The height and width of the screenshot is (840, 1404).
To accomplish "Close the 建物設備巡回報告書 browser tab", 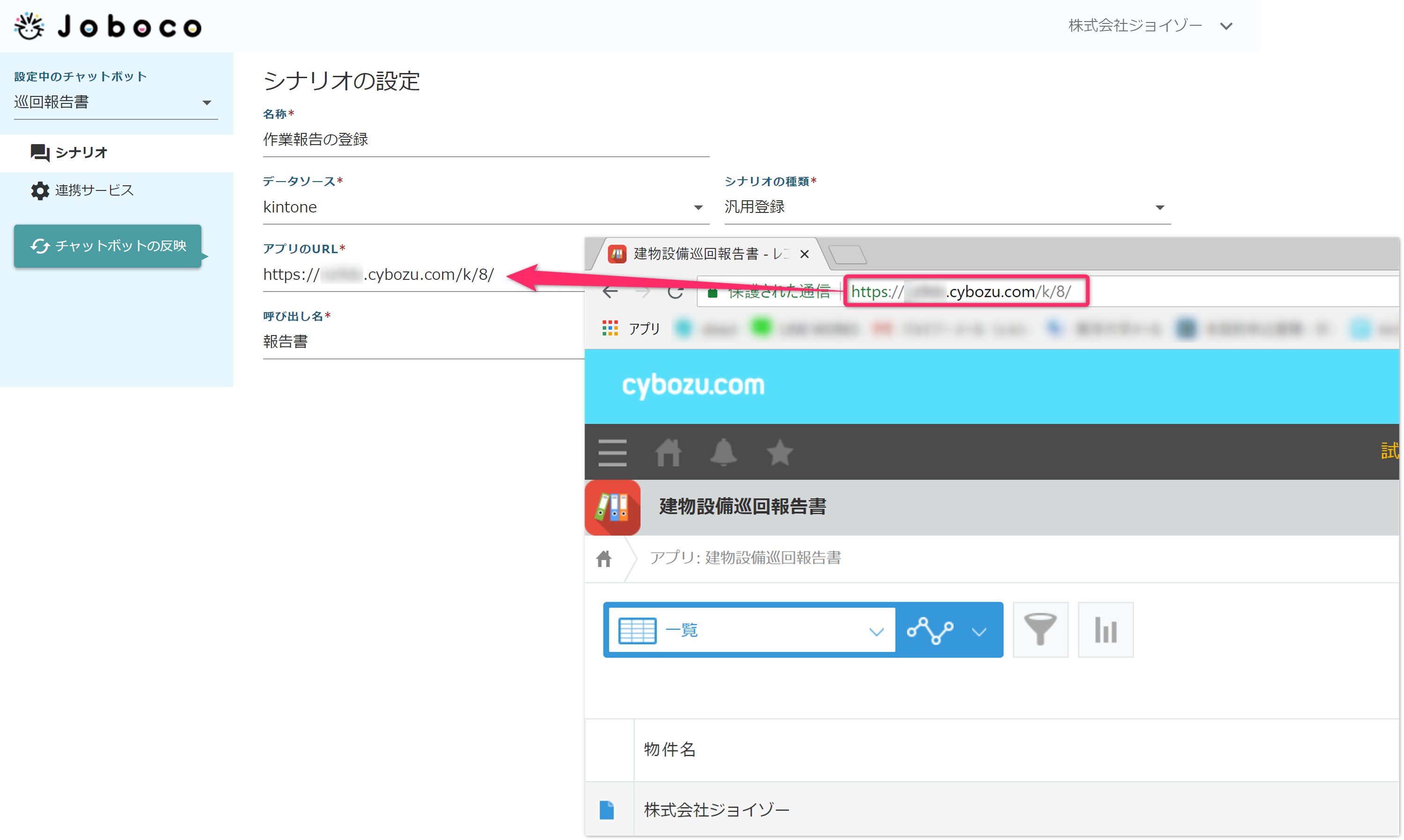I will point(804,254).
